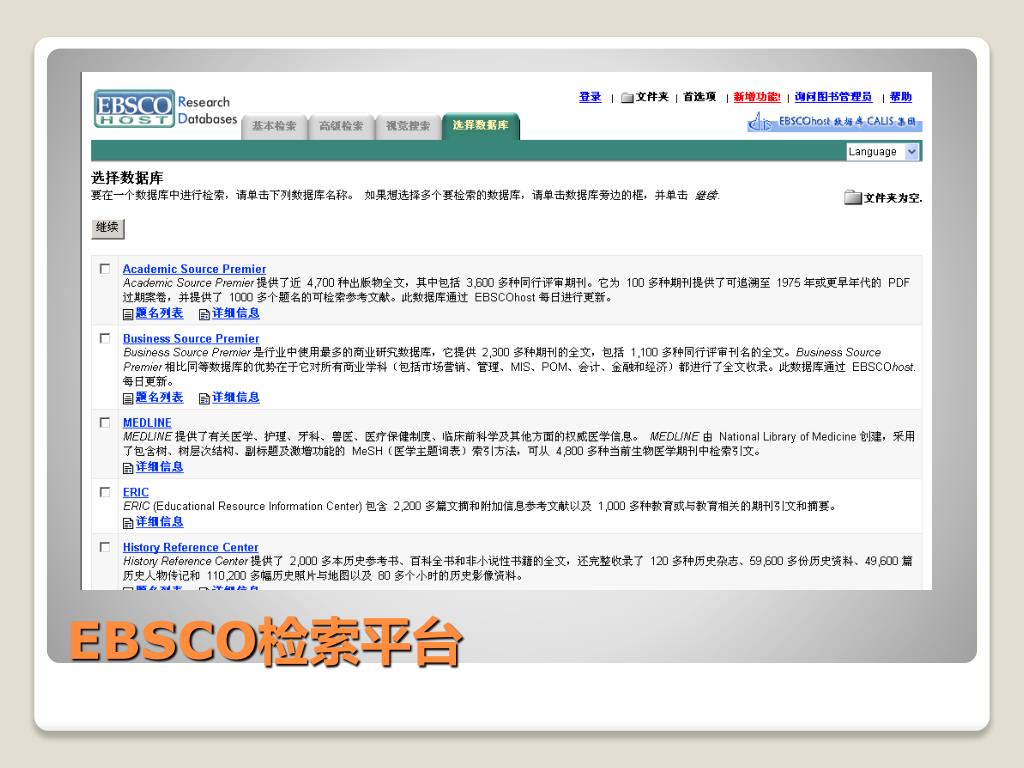Click 详细信息 under Business Source Premier
Screen dimensions: 1024x768
(236, 398)
